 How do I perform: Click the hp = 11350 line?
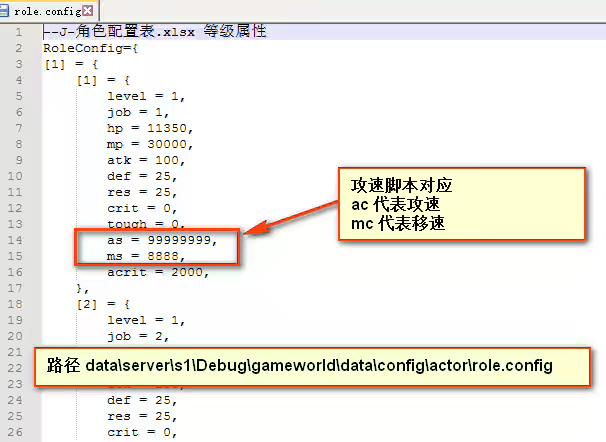click(x=150, y=128)
